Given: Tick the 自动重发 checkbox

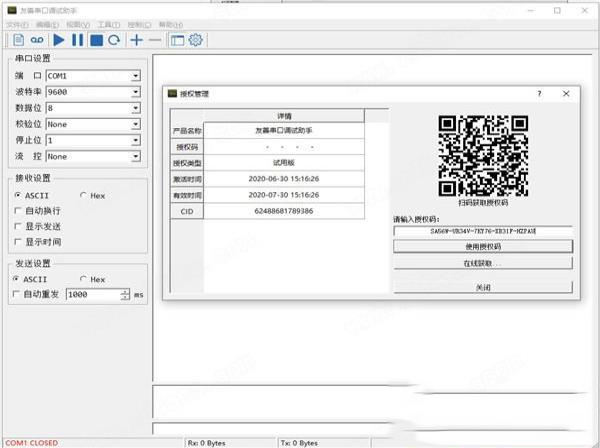Looking at the screenshot, I should [x=16, y=295].
